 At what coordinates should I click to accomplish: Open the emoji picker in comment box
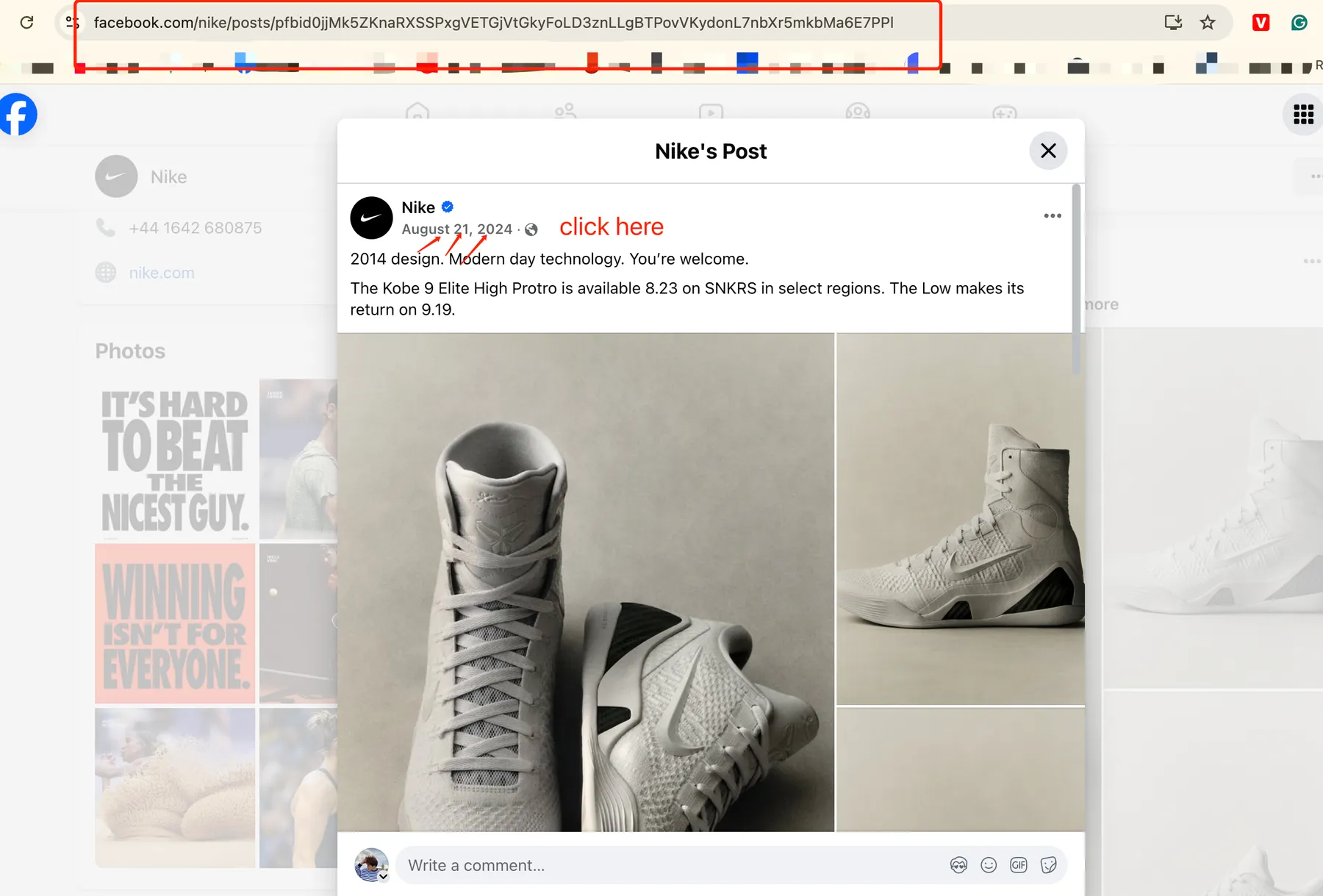(x=989, y=865)
